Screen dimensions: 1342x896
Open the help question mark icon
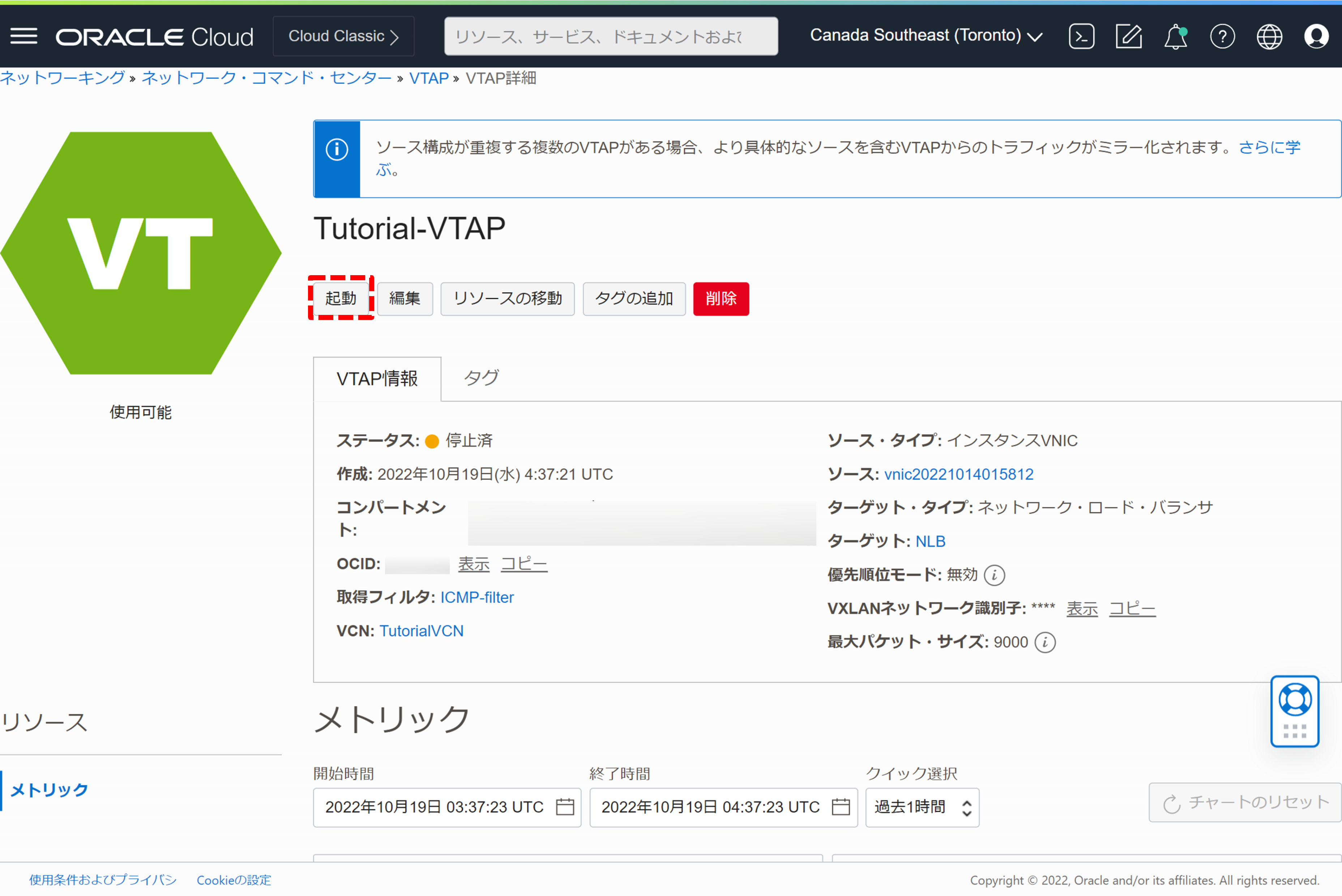tap(1223, 37)
